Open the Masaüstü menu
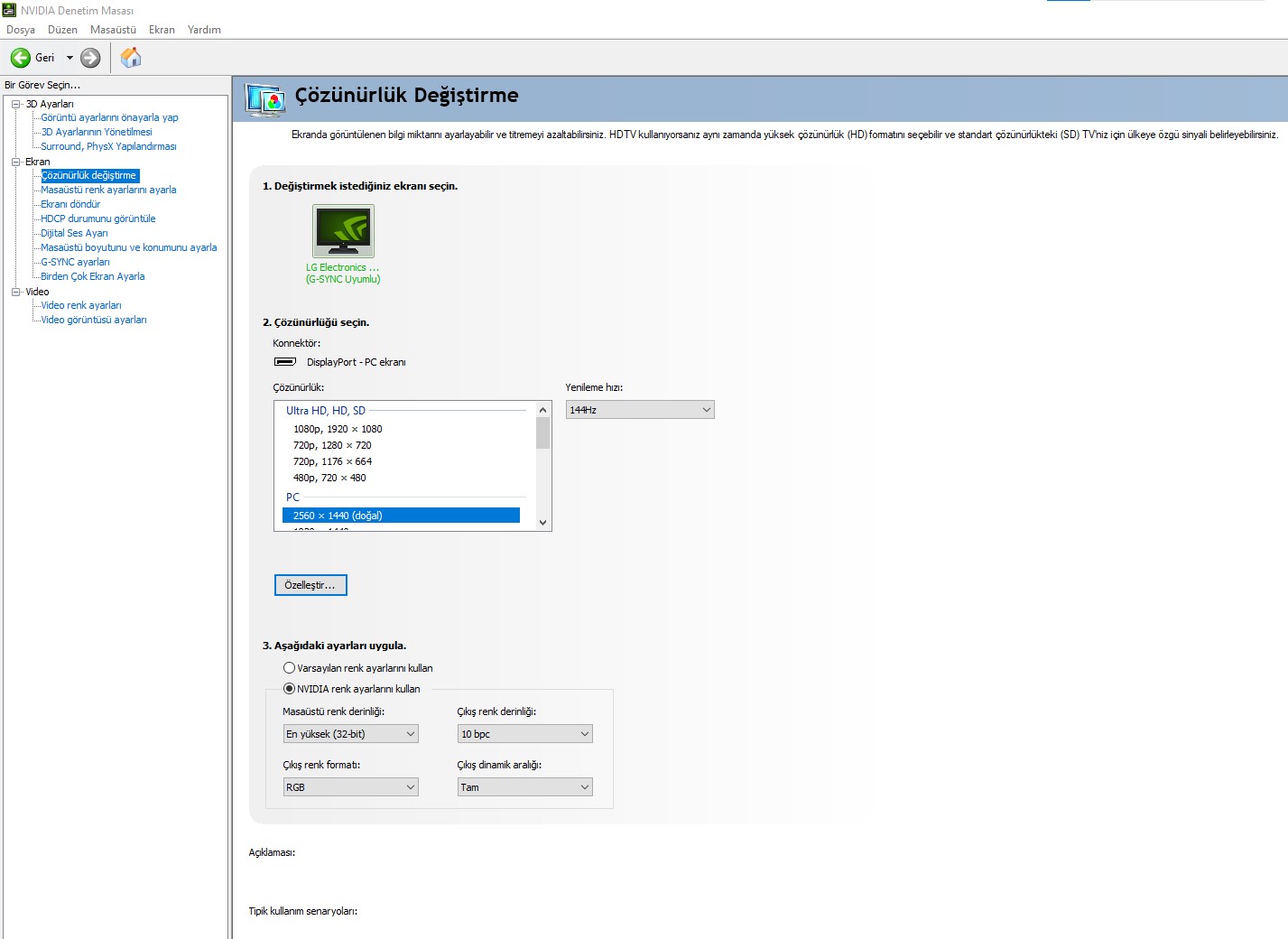Screen dimensions: 1288x939 [x=113, y=30]
